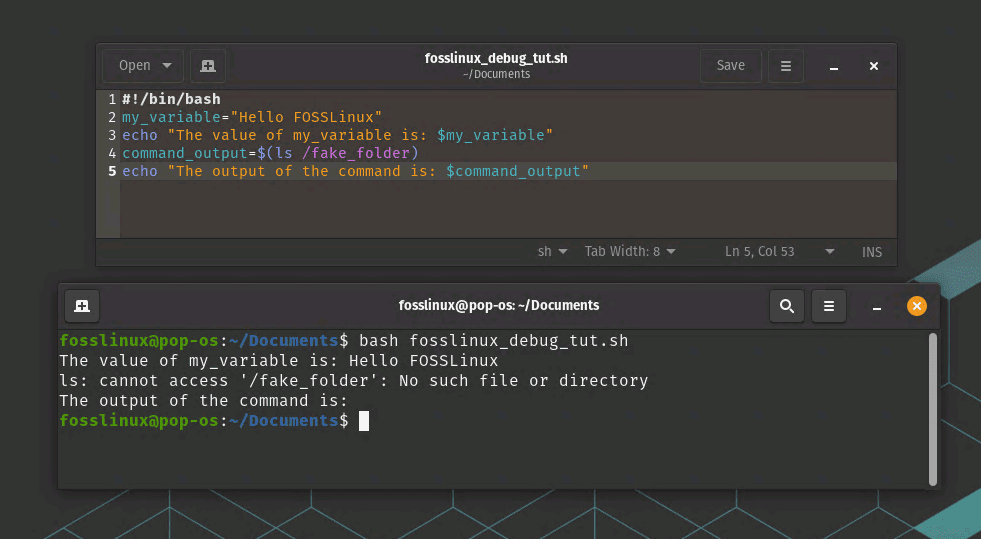Expand the Open recent files arrow
Image resolution: width=981 pixels, height=539 pixels.
pyautogui.click(x=167, y=66)
